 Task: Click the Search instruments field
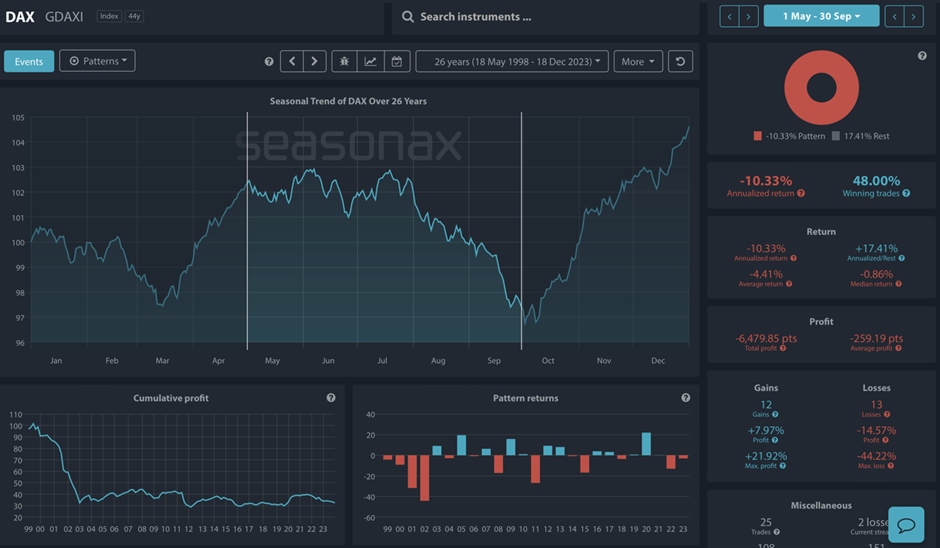pyautogui.click(x=546, y=17)
